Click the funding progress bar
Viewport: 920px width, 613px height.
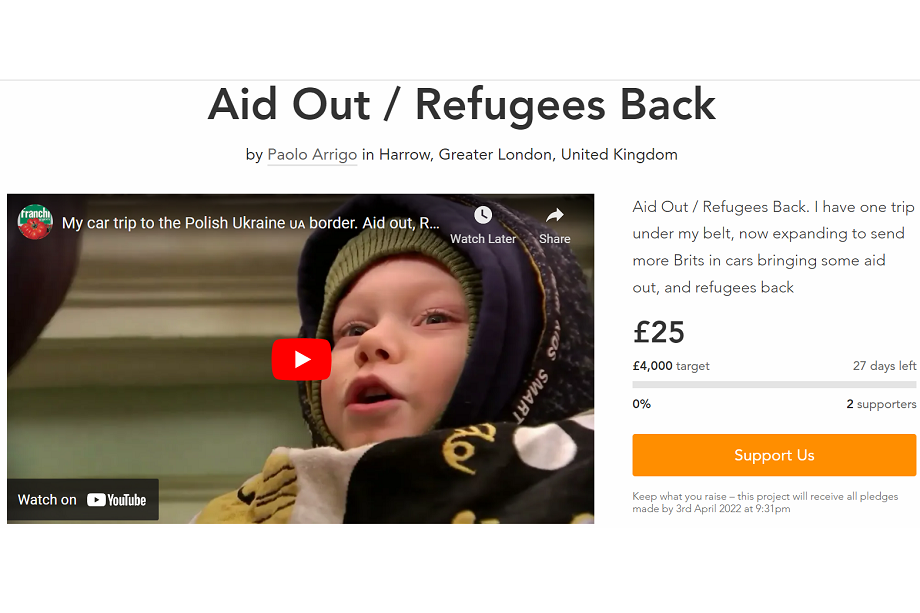[x=774, y=385]
